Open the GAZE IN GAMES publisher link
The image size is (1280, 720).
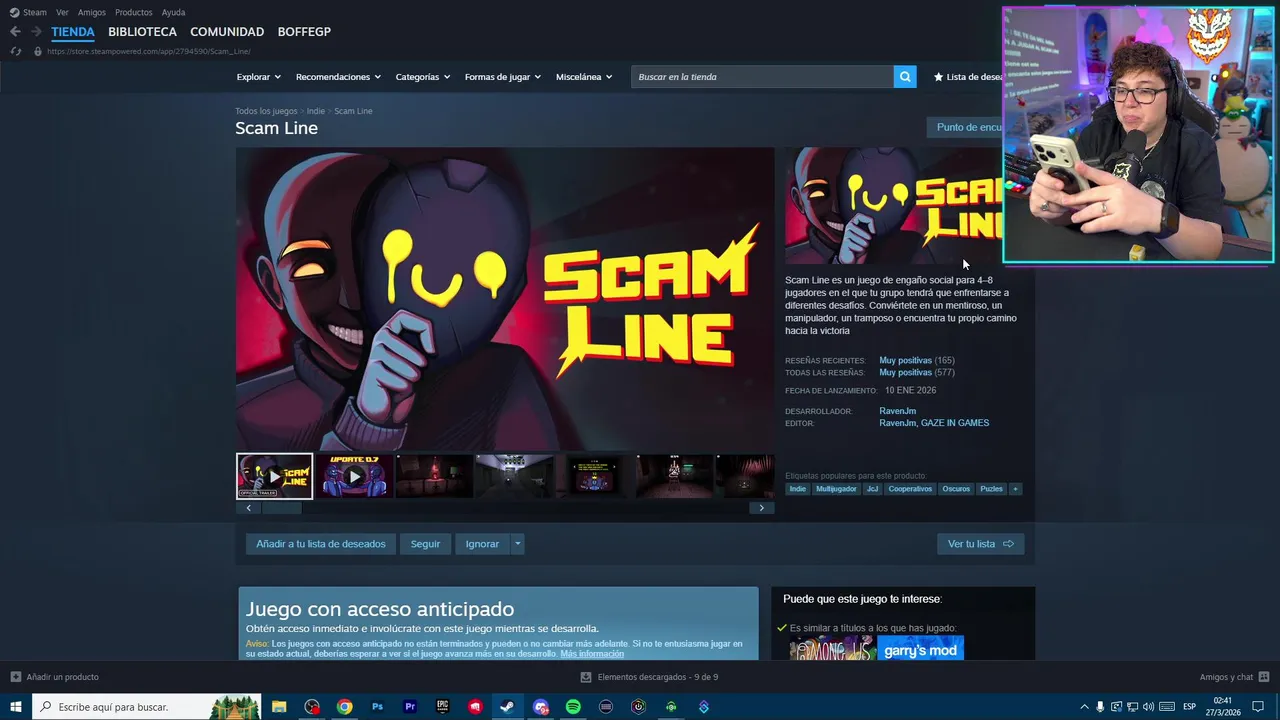pyautogui.click(x=955, y=423)
